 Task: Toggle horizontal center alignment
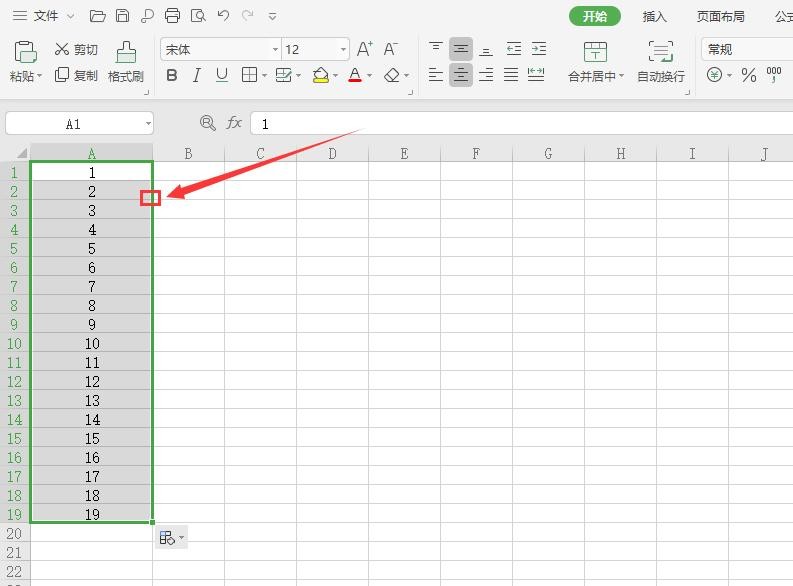coord(460,75)
